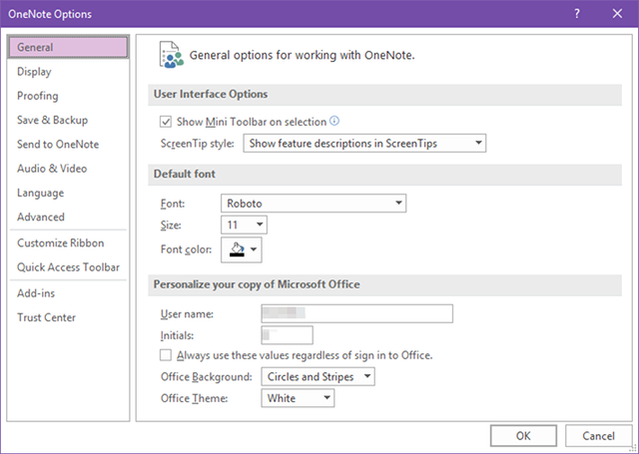Click the Font color label
The image size is (639, 454).
[x=186, y=249]
